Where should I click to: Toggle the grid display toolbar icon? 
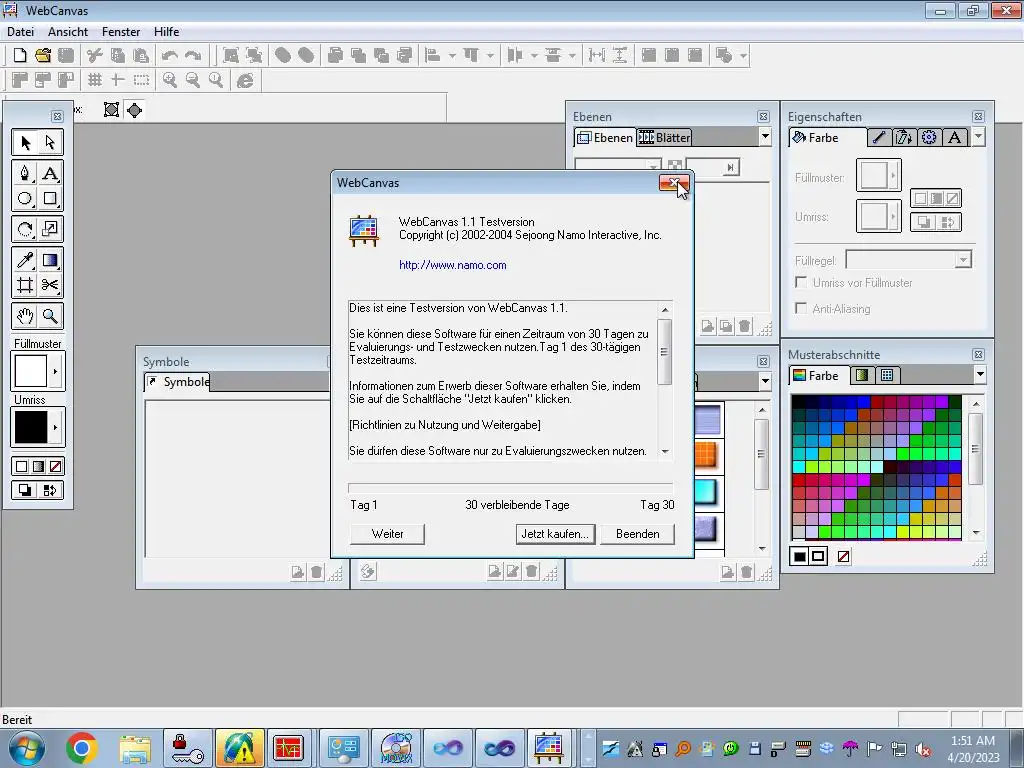point(95,80)
